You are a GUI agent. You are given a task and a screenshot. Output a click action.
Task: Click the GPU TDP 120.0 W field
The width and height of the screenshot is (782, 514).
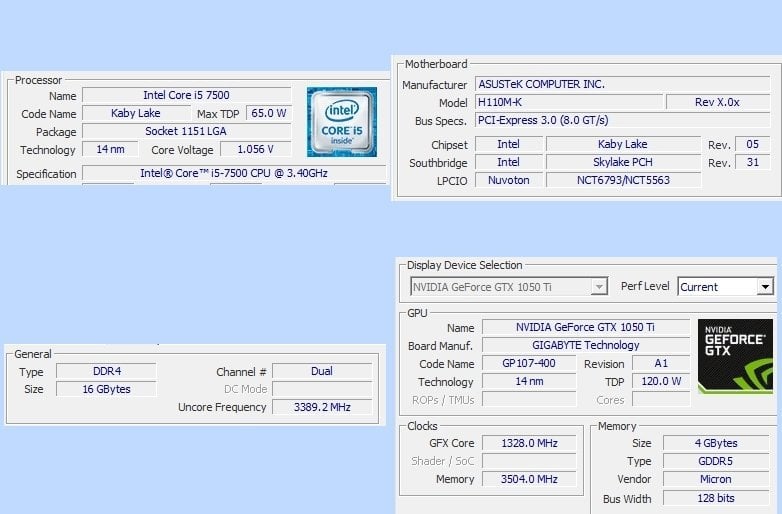[661, 381]
